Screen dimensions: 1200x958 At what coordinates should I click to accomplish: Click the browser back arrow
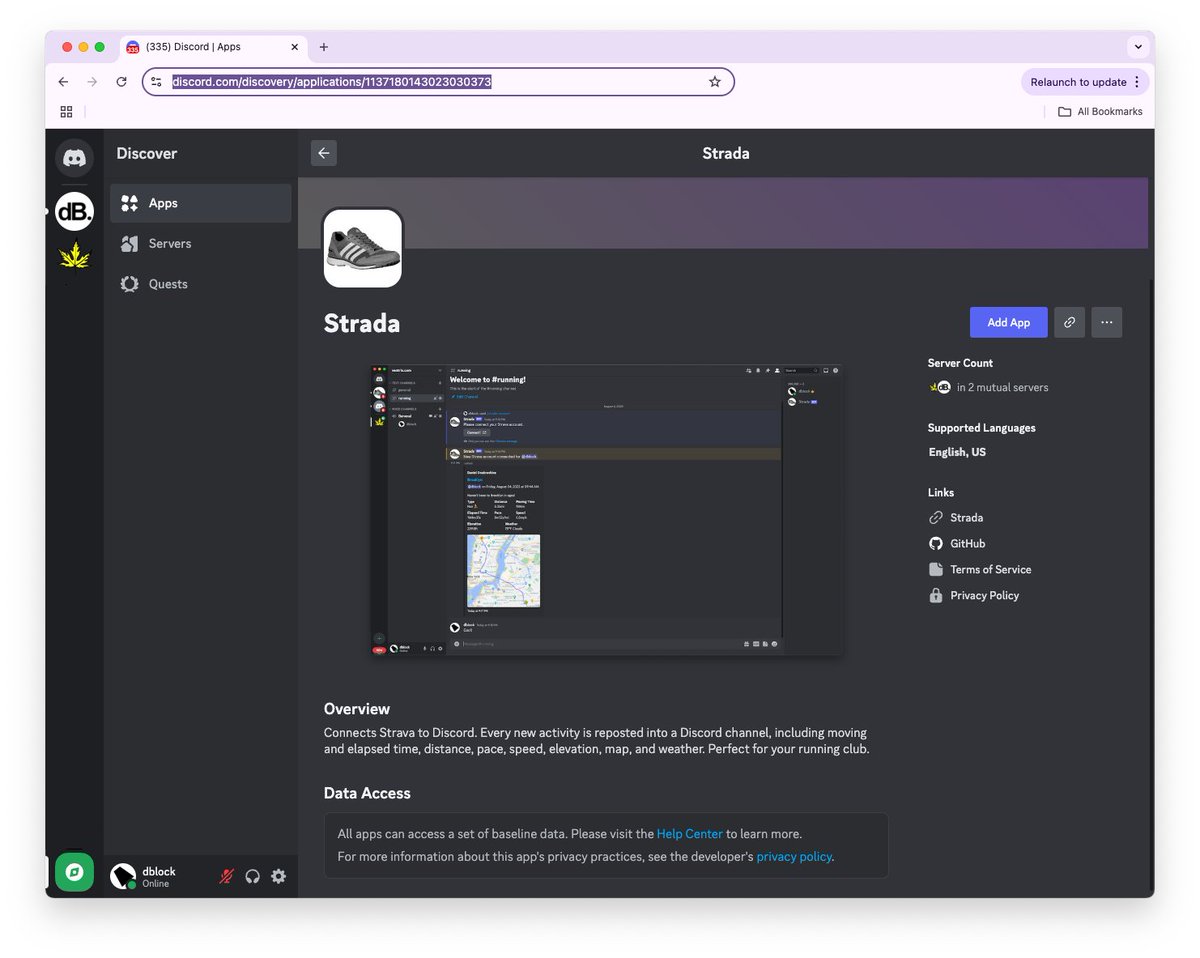(x=63, y=82)
